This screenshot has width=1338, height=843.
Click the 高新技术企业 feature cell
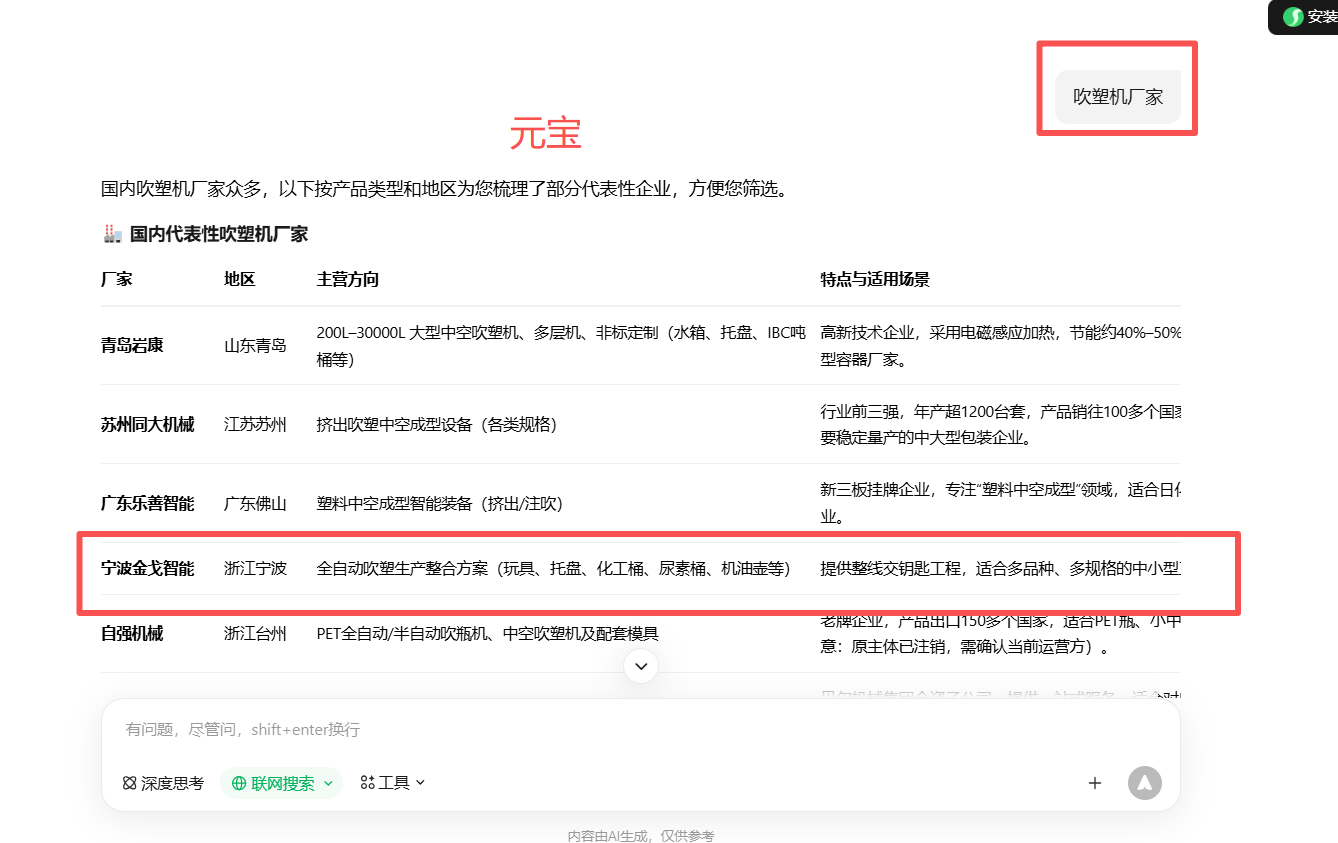(1000, 345)
